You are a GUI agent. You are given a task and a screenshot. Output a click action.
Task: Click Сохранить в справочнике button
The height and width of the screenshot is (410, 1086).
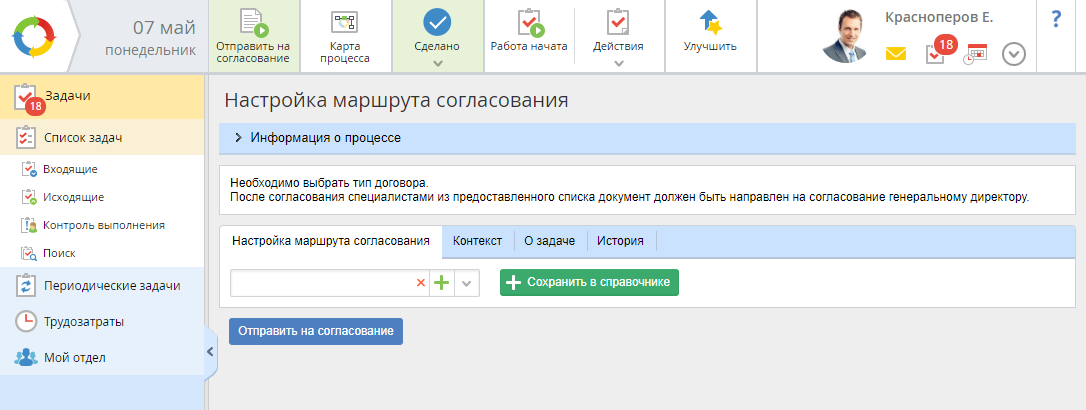point(589,283)
